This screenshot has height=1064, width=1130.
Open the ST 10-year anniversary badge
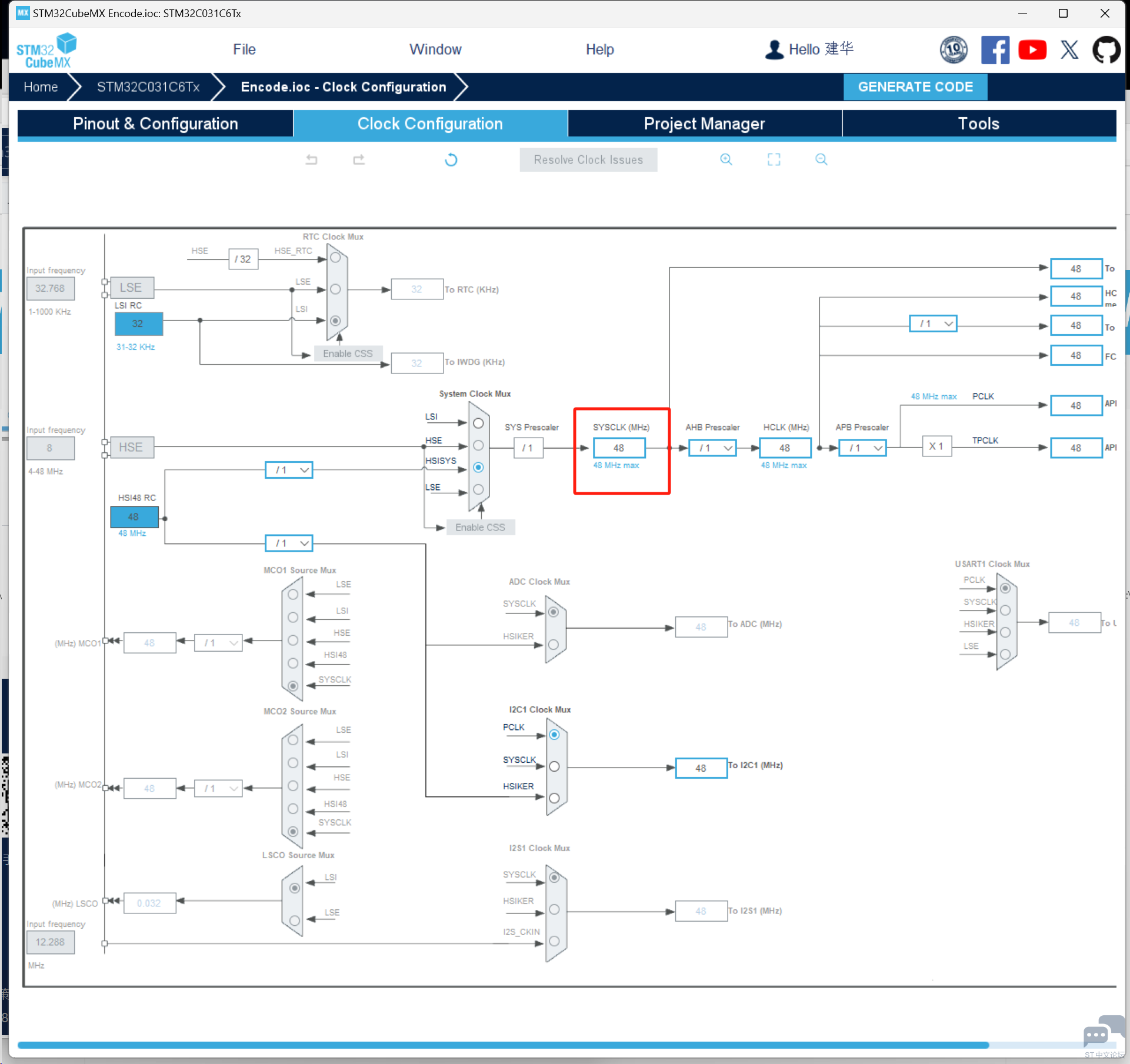(x=954, y=49)
